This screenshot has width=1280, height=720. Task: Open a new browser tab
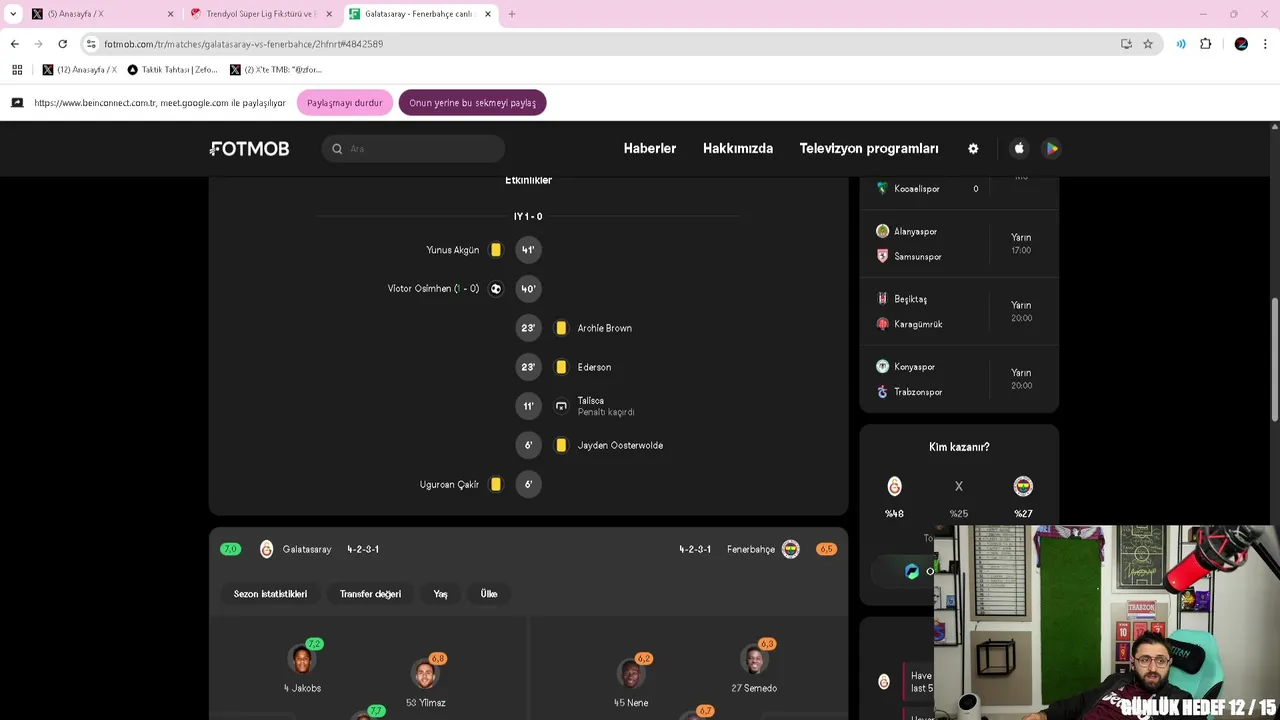[x=512, y=14]
